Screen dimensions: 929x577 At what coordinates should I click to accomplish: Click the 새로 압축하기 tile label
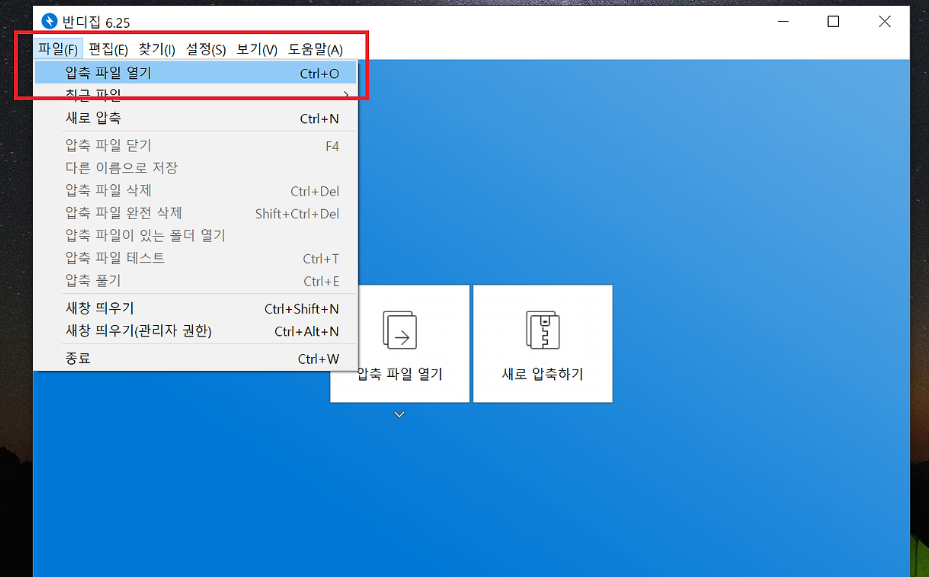tap(543, 374)
